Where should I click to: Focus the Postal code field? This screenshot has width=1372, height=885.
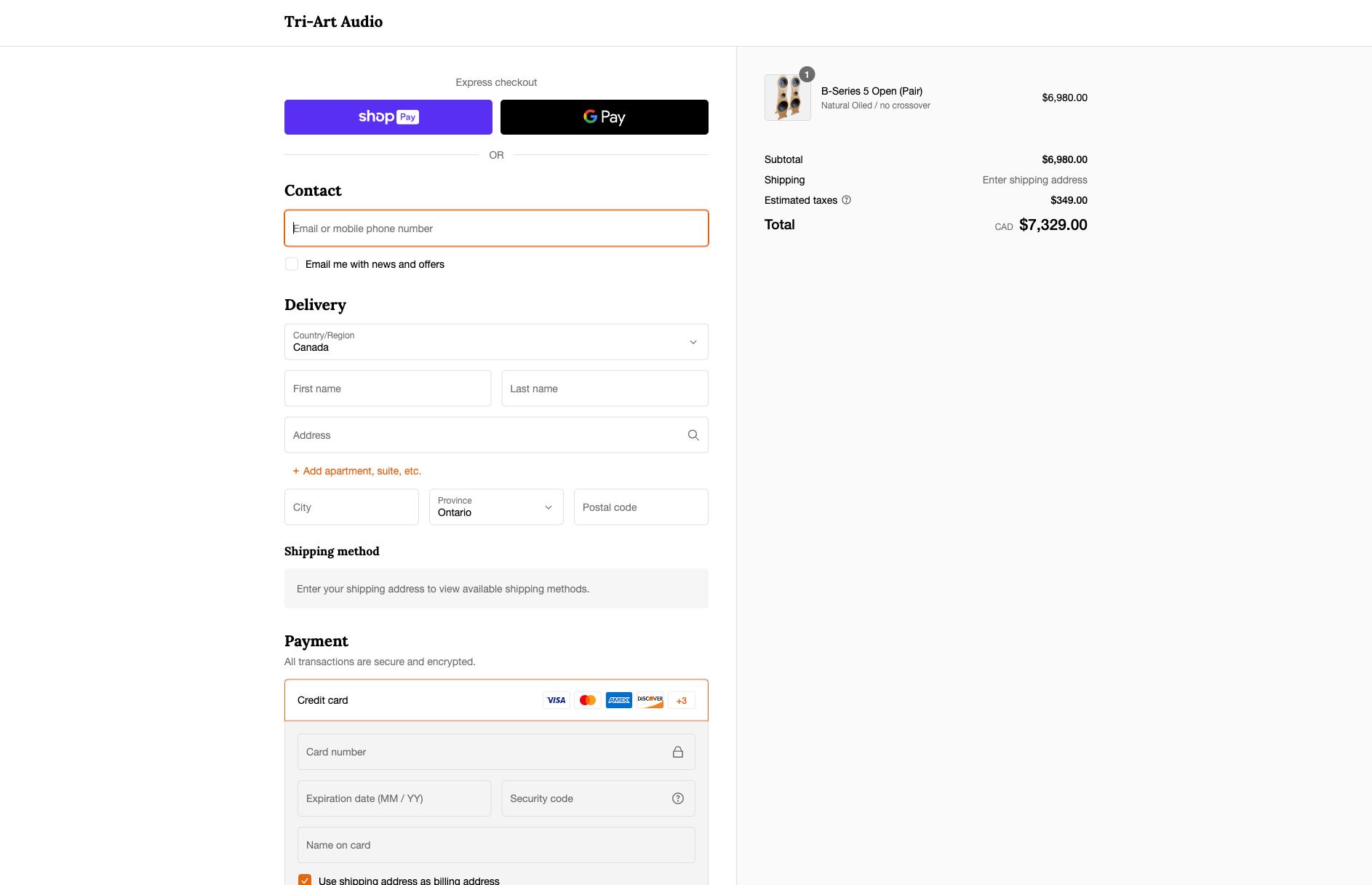[641, 507]
